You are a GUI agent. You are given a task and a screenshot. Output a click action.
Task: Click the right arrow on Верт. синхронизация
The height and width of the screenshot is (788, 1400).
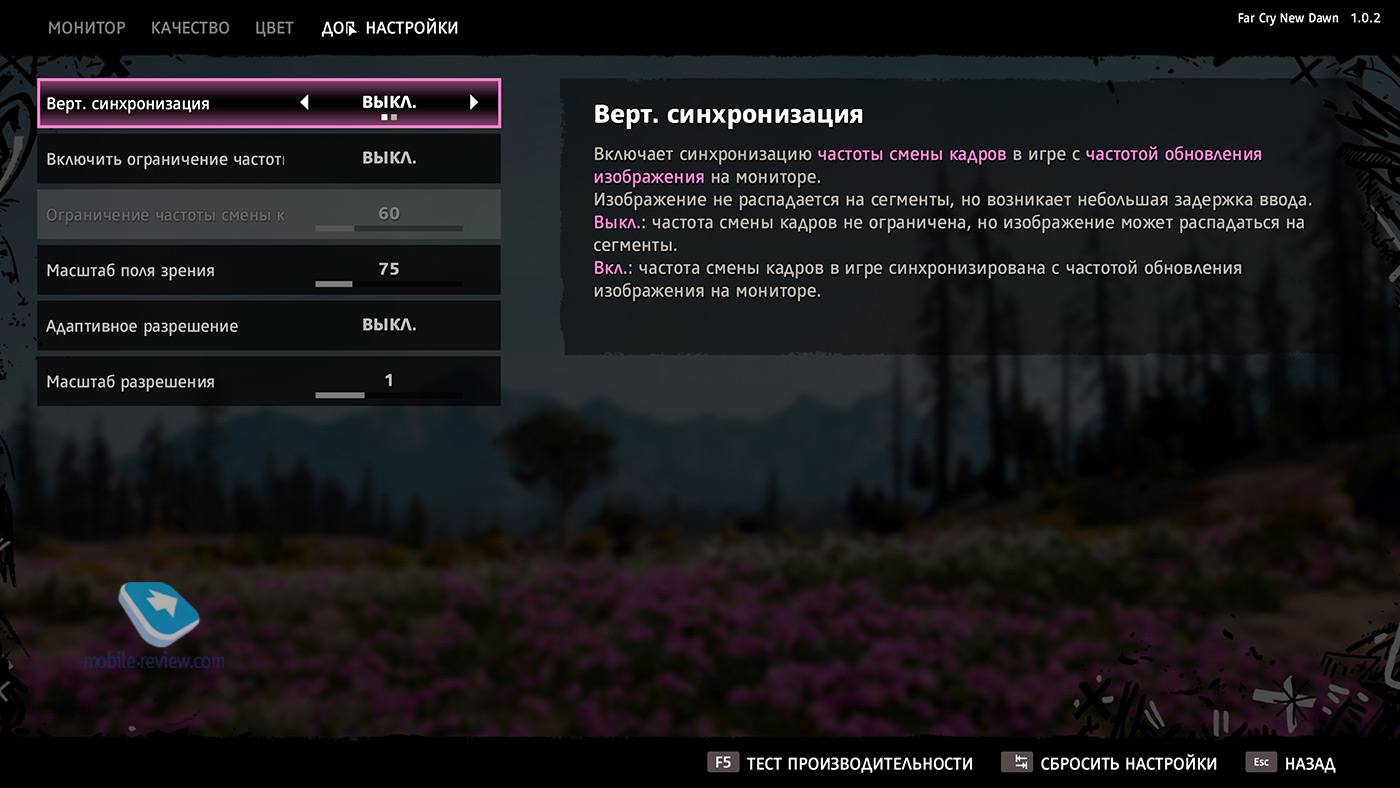pos(474,102)
